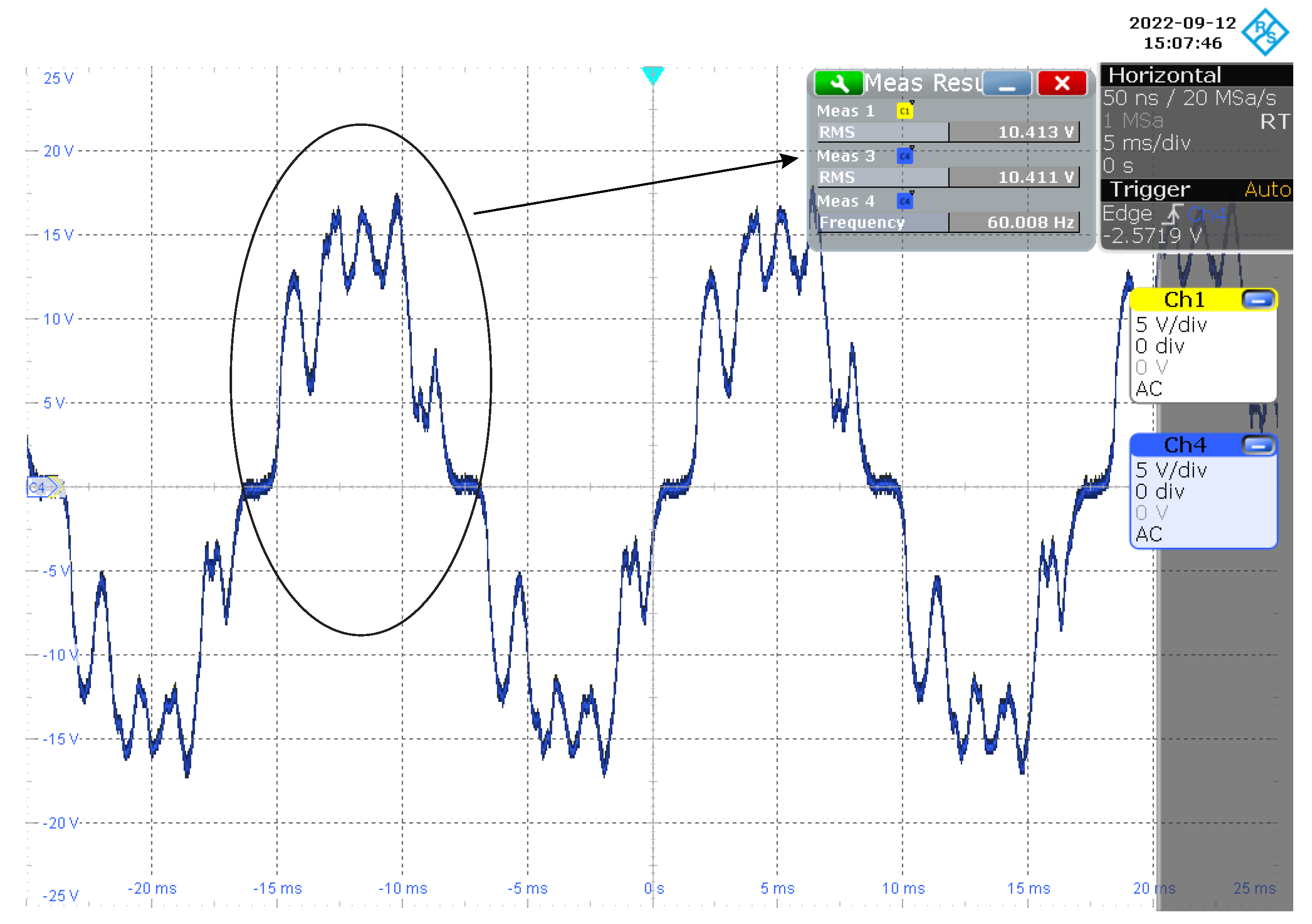The width and height of the screenshot is (1312, 924).
Task: Open Meas 1 source dropdown C1
Action: pos(905,111)
